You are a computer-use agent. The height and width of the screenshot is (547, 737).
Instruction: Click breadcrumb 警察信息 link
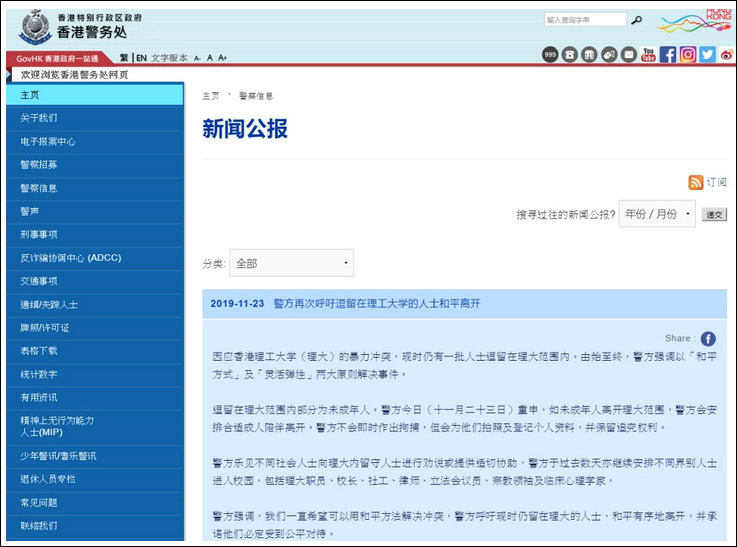pos(256,96)
